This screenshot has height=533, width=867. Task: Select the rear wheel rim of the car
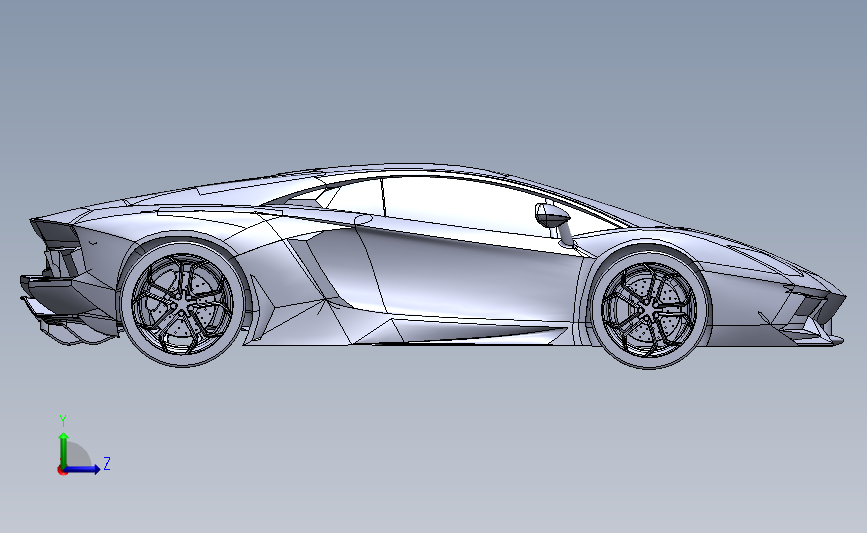[x=182, y=304]
